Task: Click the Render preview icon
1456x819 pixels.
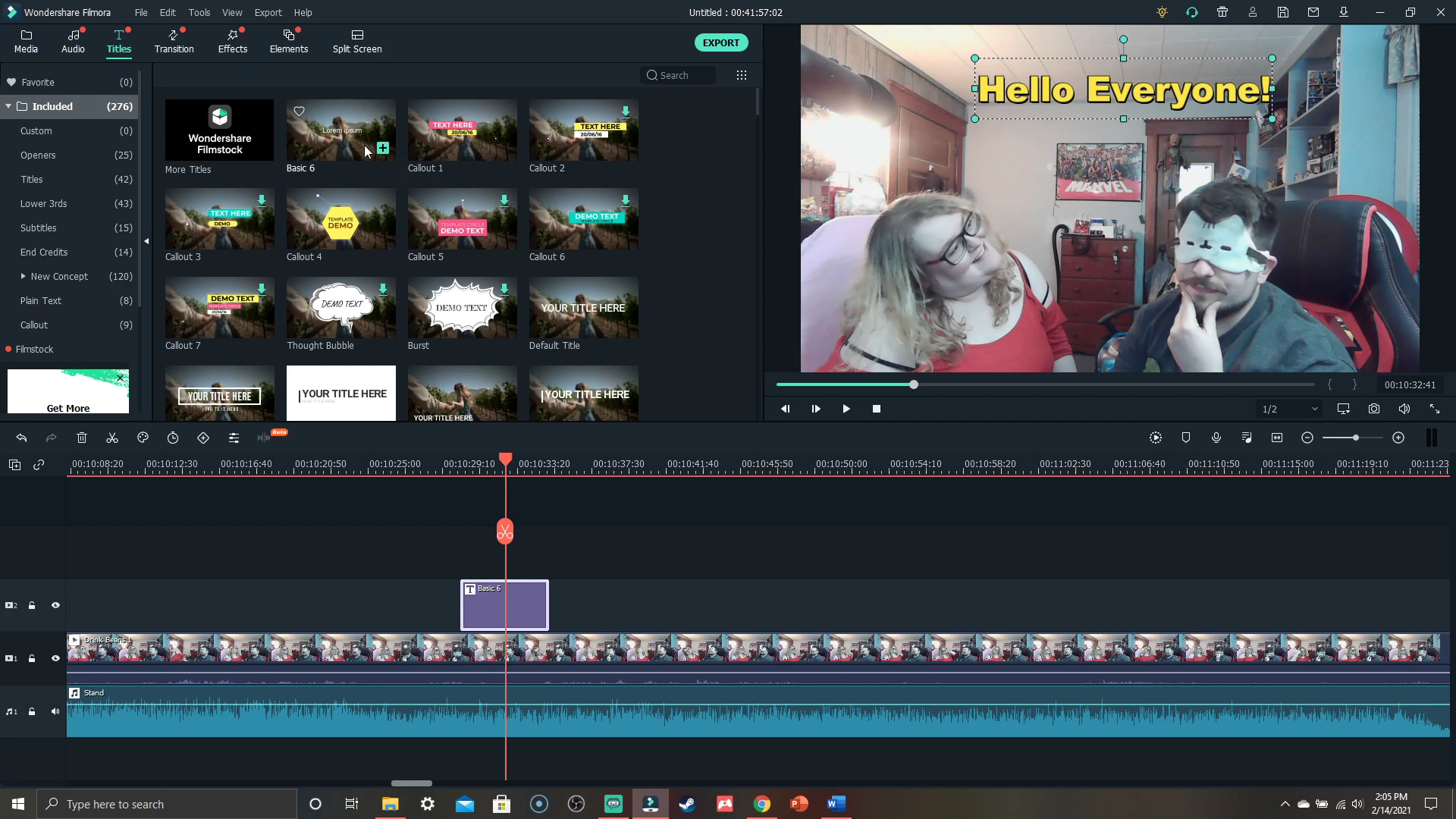Action: pos(1156,438)
